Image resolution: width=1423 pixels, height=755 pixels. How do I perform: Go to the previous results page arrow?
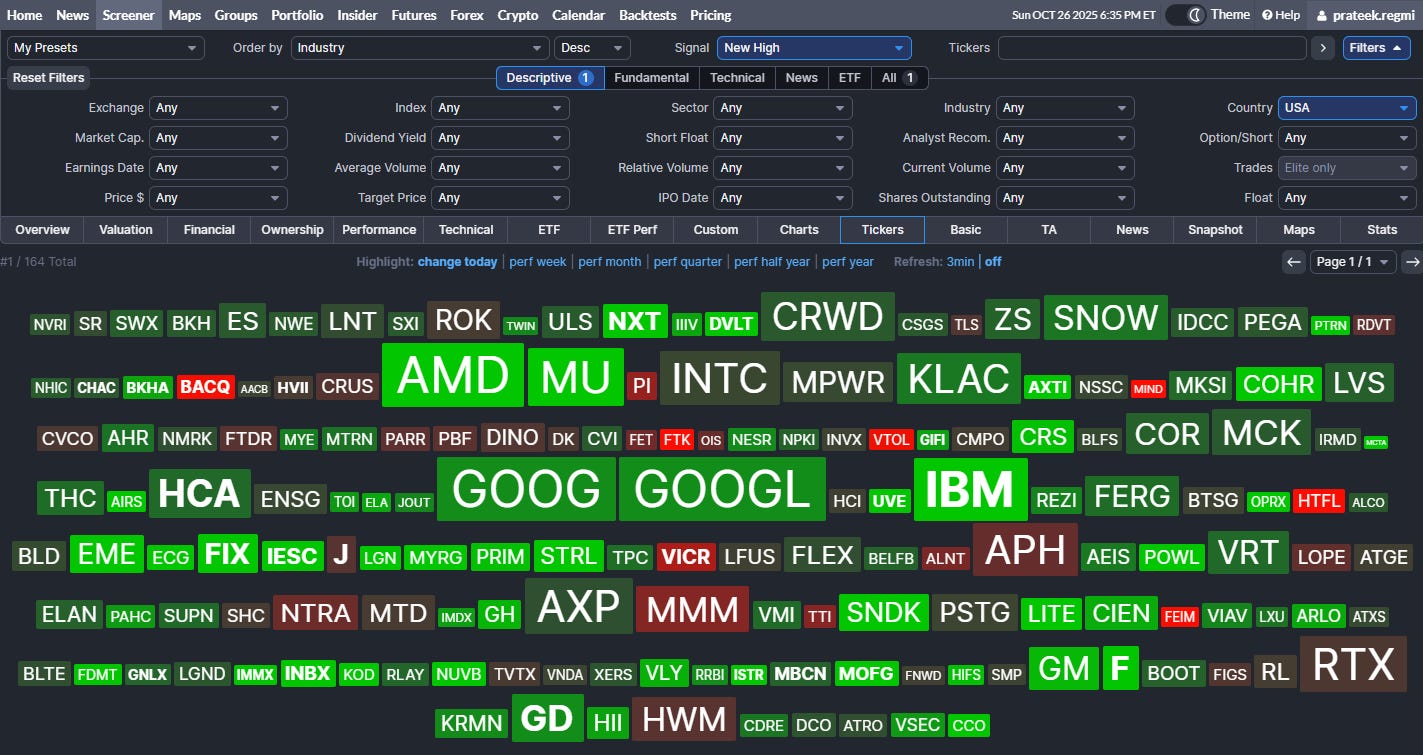click(x=1294, y=262)
